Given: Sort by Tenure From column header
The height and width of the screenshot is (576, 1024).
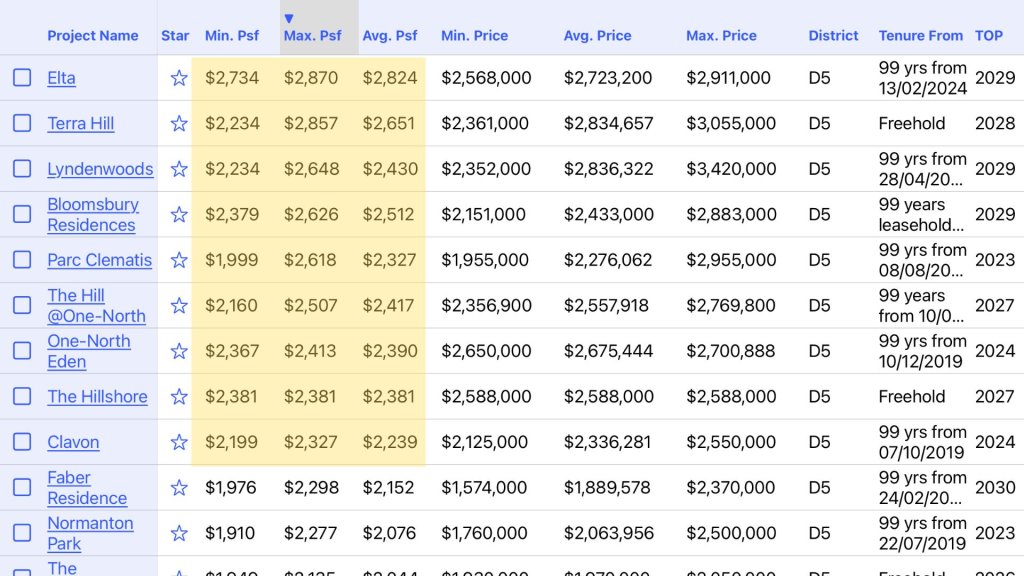Looking at the screenshot, I should point(920,36).
